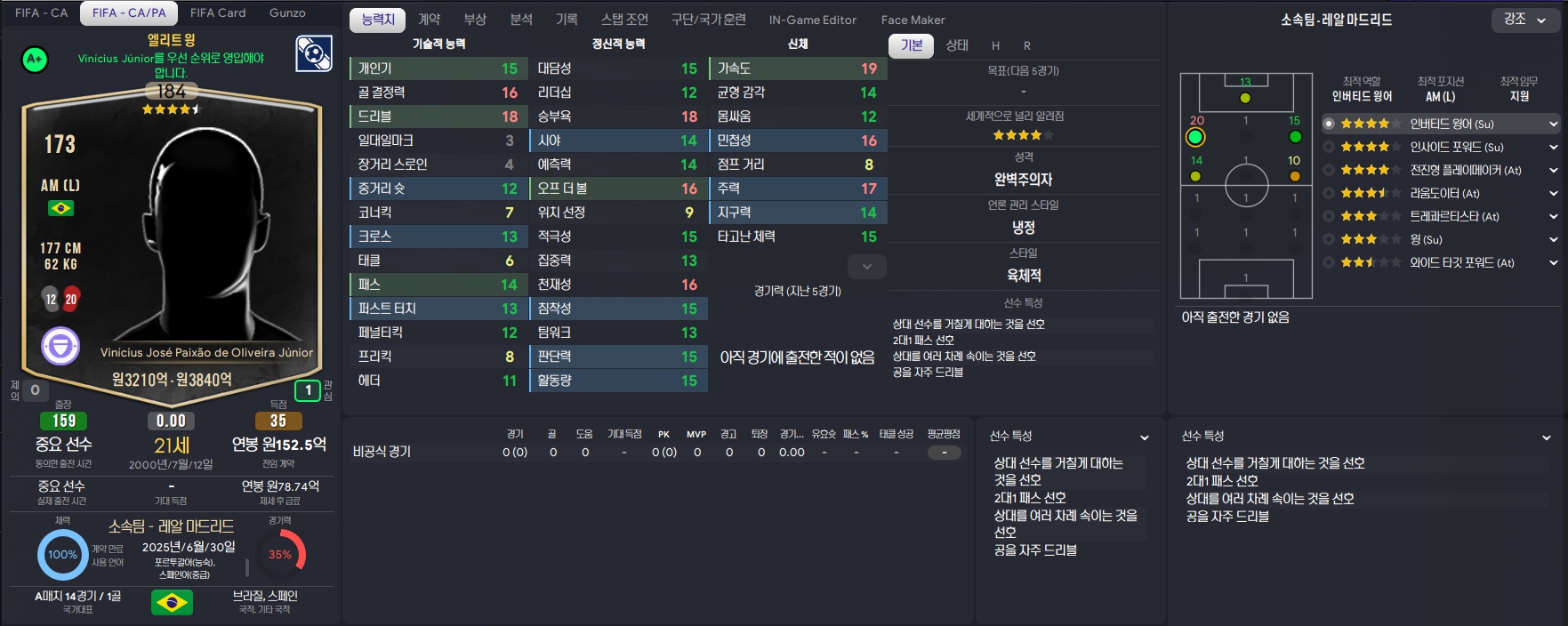The height and width of the screenshot is (626, 1568).
Task: Click the 35% 경기력 match sharpness ring
Action: [x=280, y=555]
